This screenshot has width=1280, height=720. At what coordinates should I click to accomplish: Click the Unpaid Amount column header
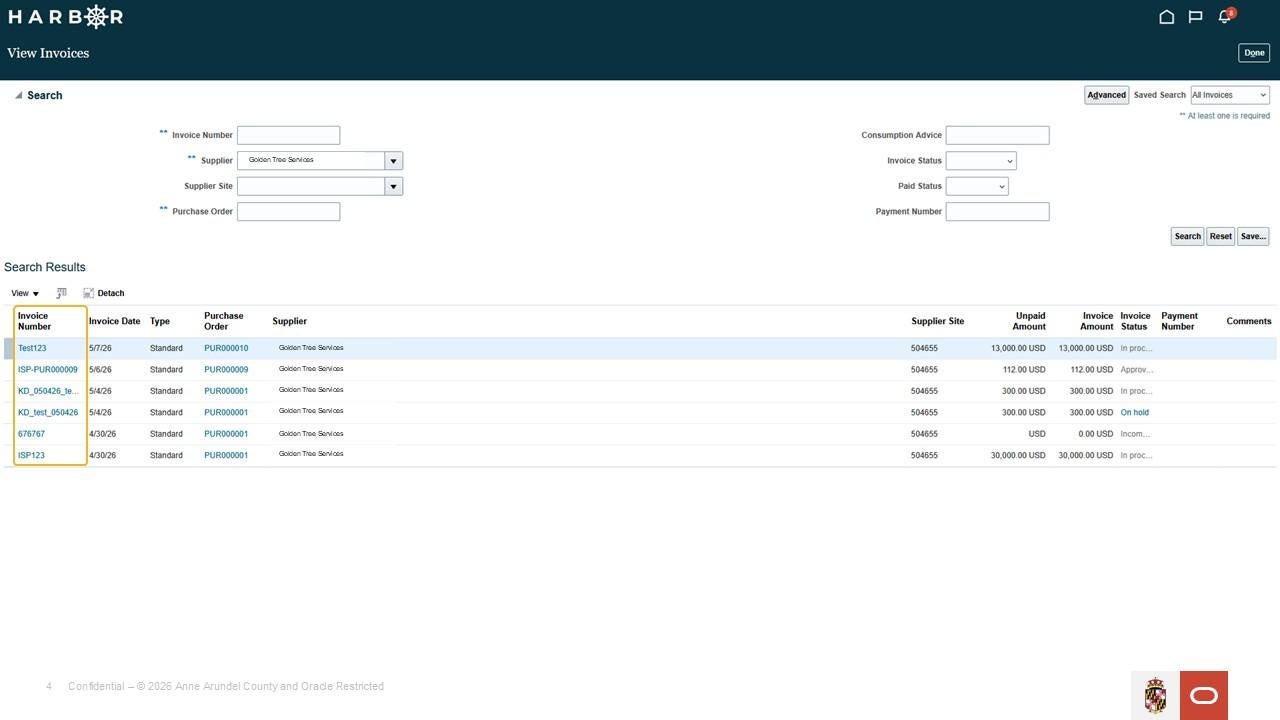click(x=1029, y=321)
